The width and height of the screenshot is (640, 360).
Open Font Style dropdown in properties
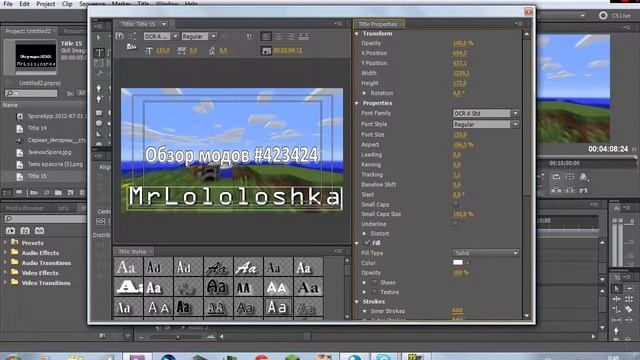(486, 124)
